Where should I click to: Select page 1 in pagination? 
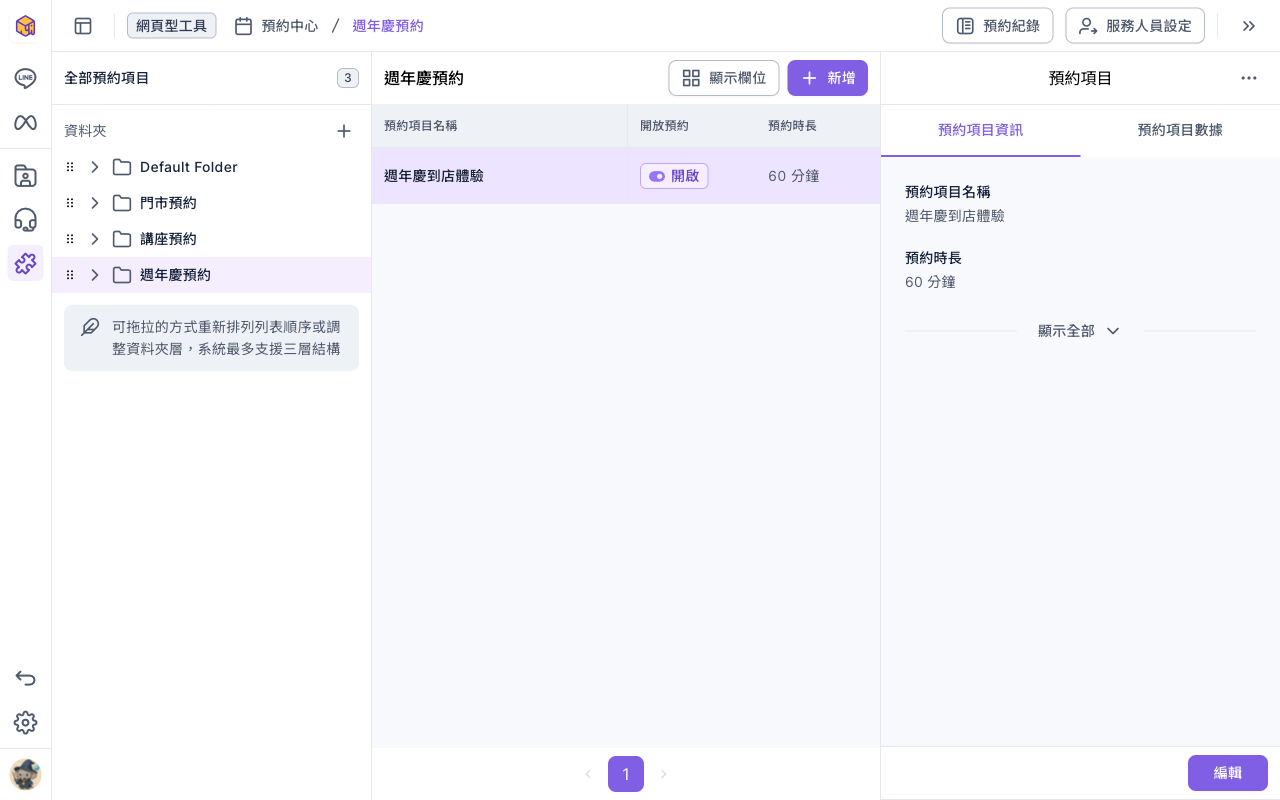(626, 774)
